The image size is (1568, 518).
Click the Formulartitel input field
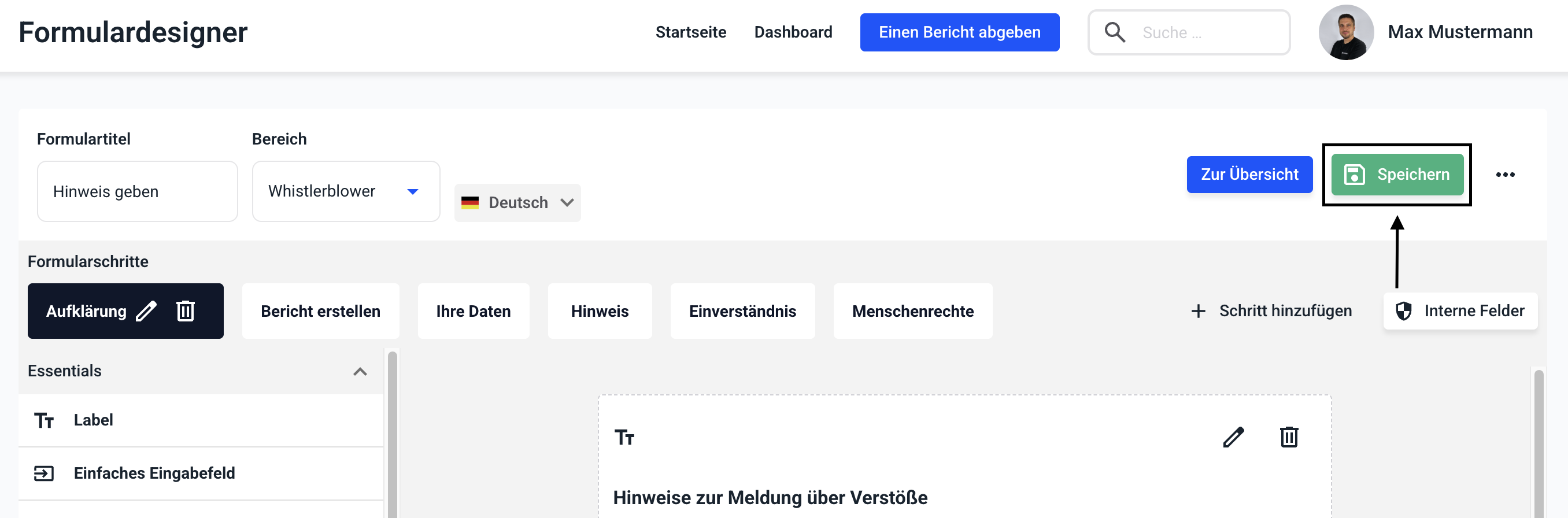coord(137,191)
